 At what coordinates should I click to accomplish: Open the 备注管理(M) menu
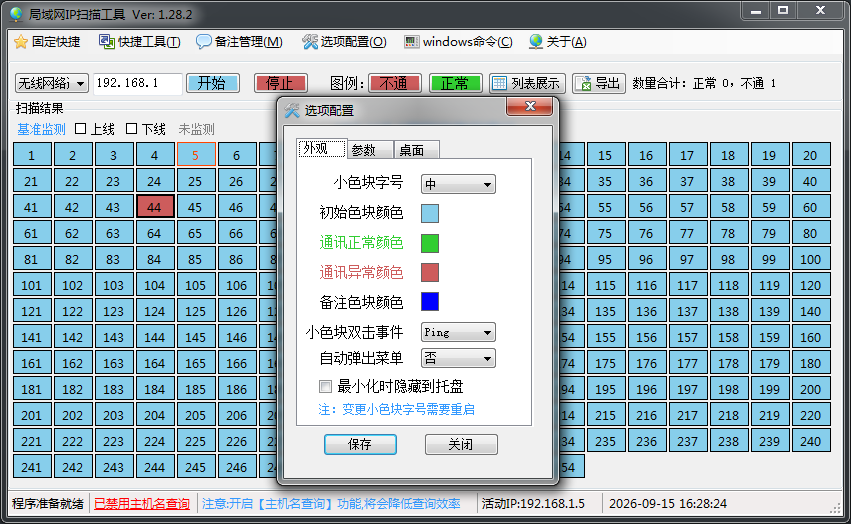239,42
